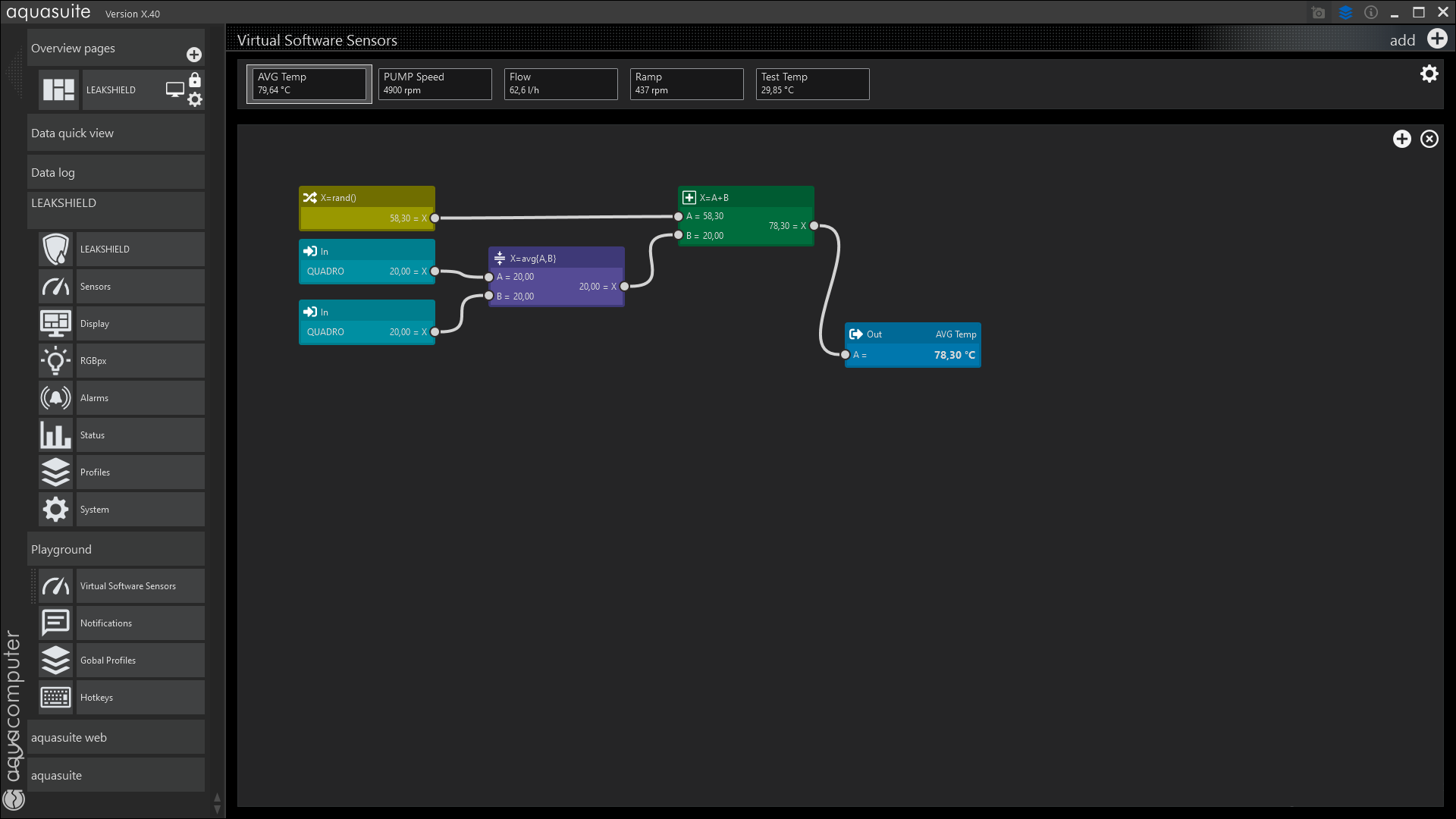
Task: Expand the aquasuite section
Action: coord(116,775)
